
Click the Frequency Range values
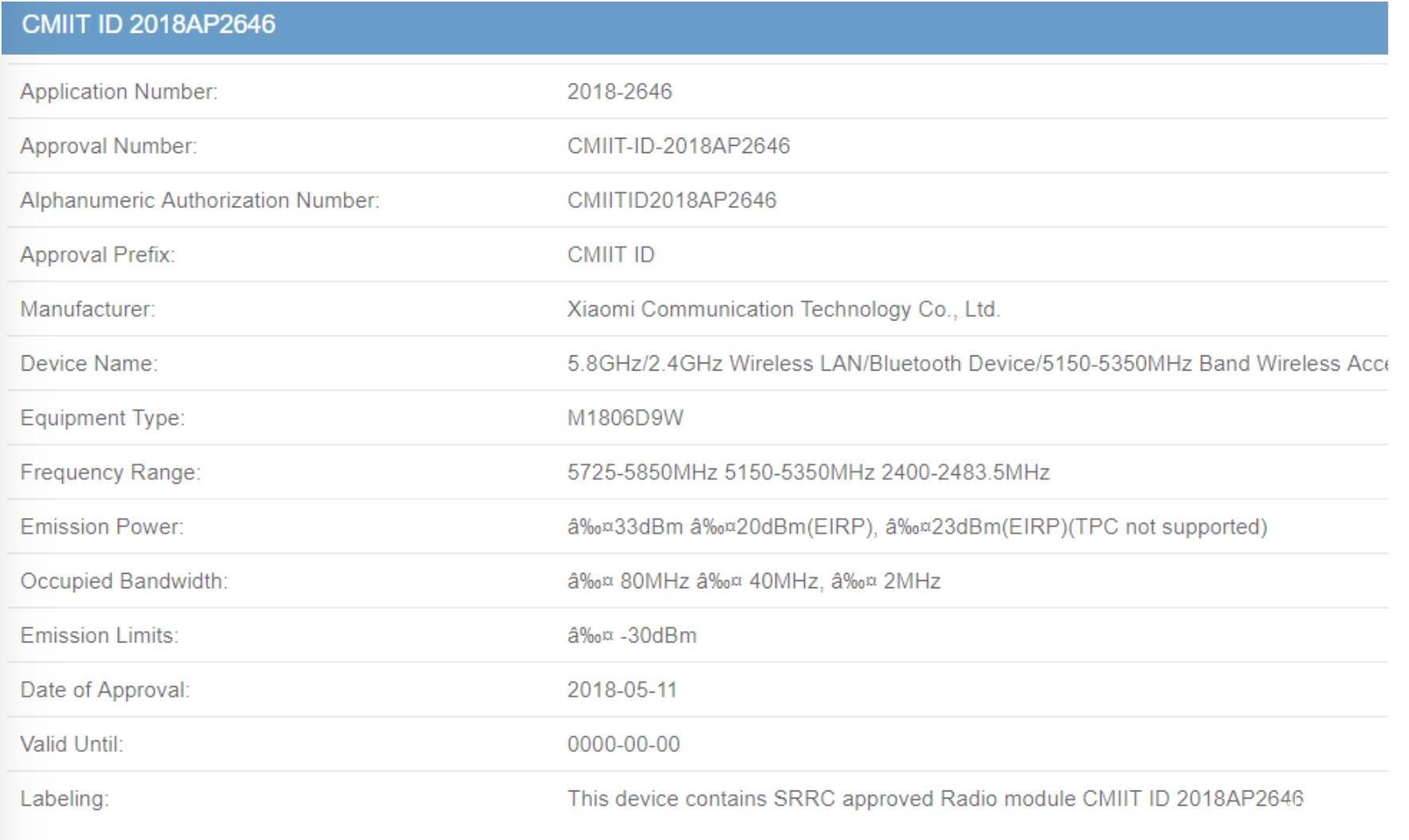(808, 473)
